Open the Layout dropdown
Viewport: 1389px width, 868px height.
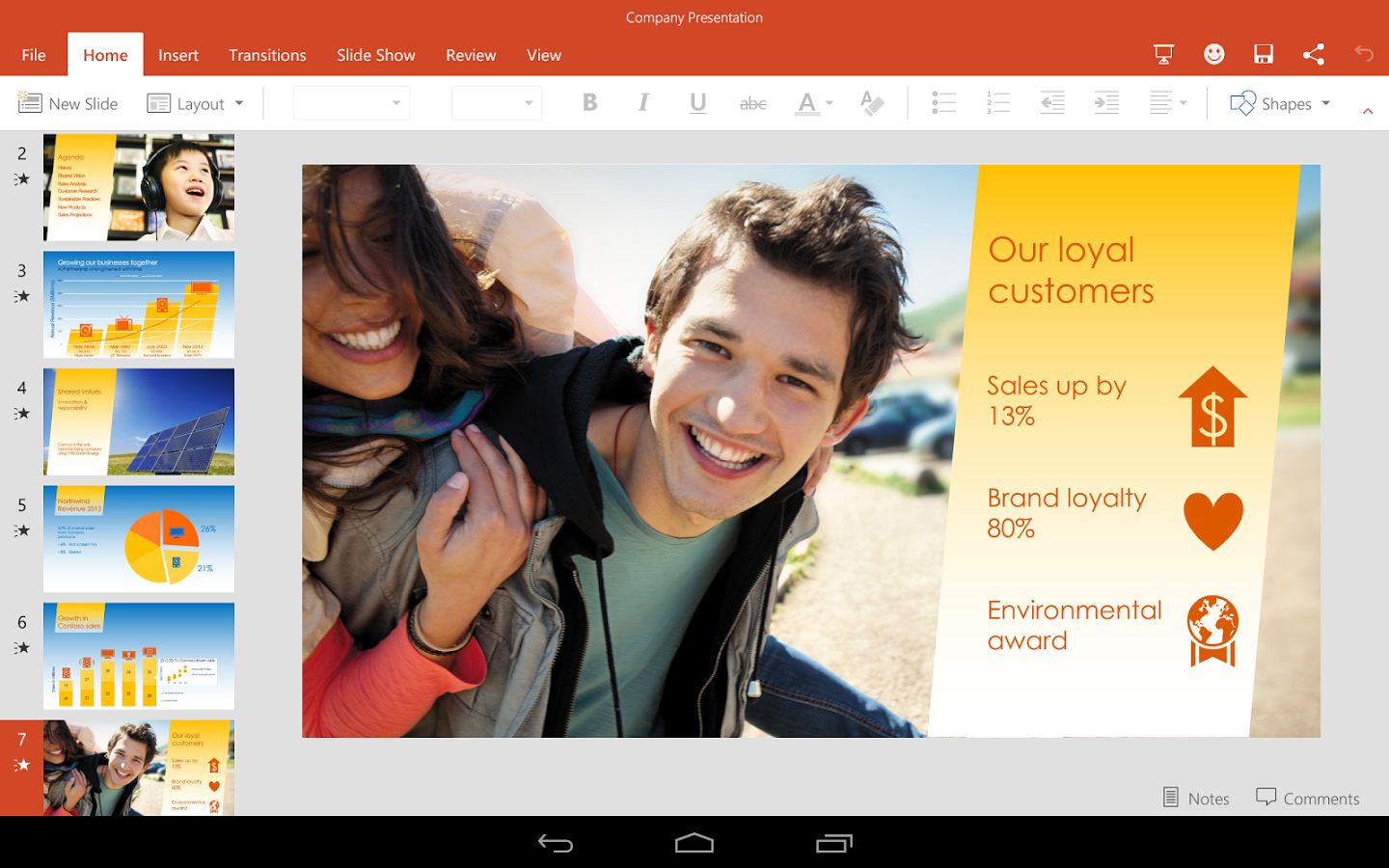195,102
